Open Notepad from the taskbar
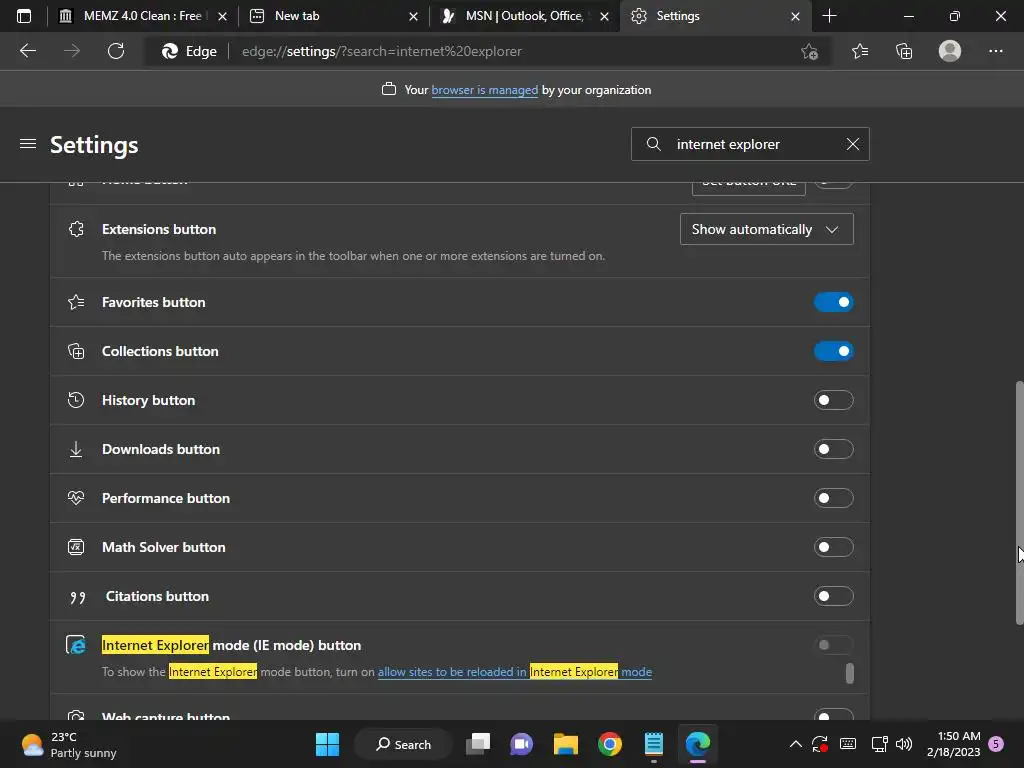The height and width of the screenshot is (768, 1024). pyautogui.click(x=654, y=744)
